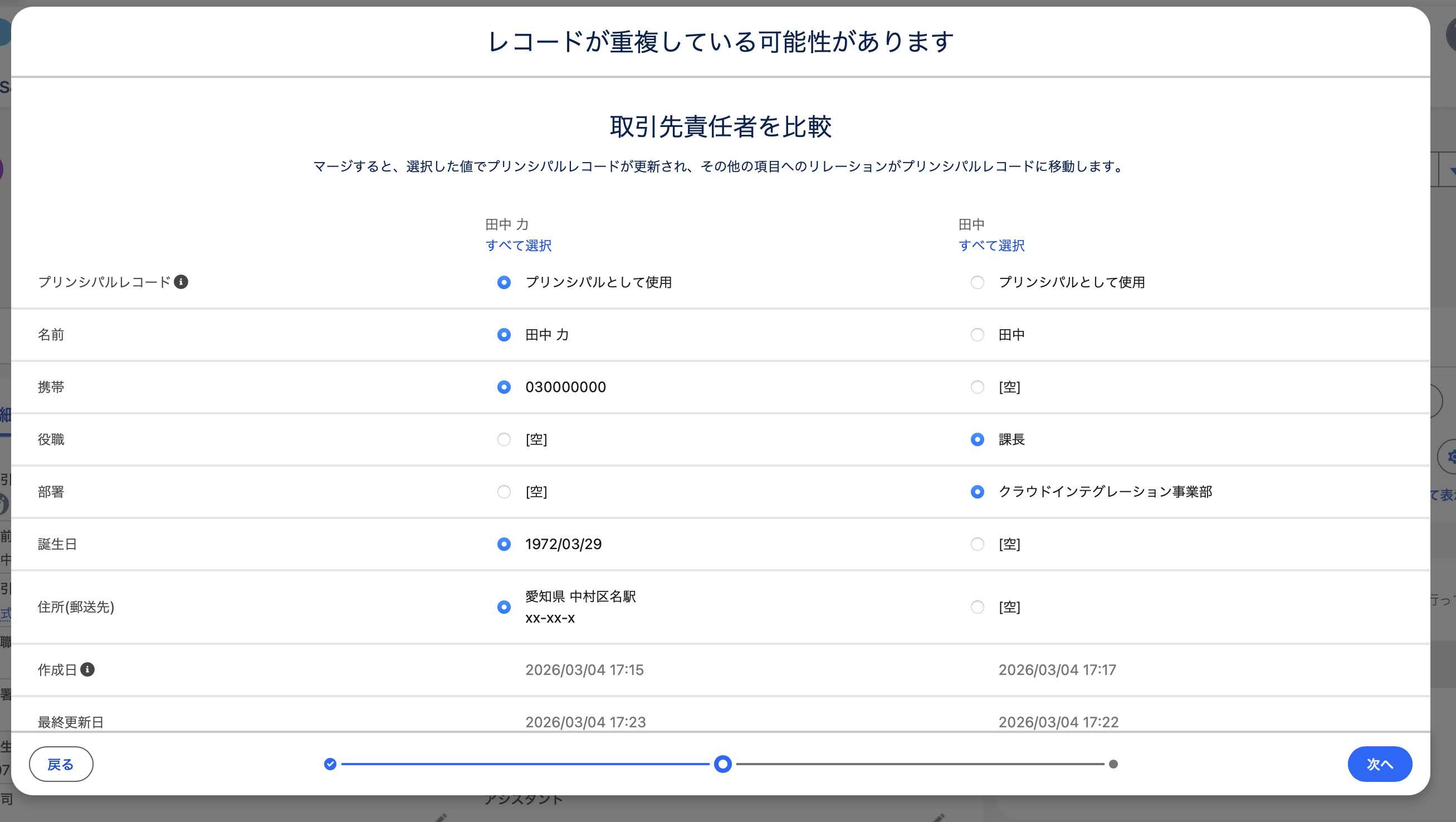
Task: Click すべて選択 under 田中 カ
Action: (x=519, y=246)
